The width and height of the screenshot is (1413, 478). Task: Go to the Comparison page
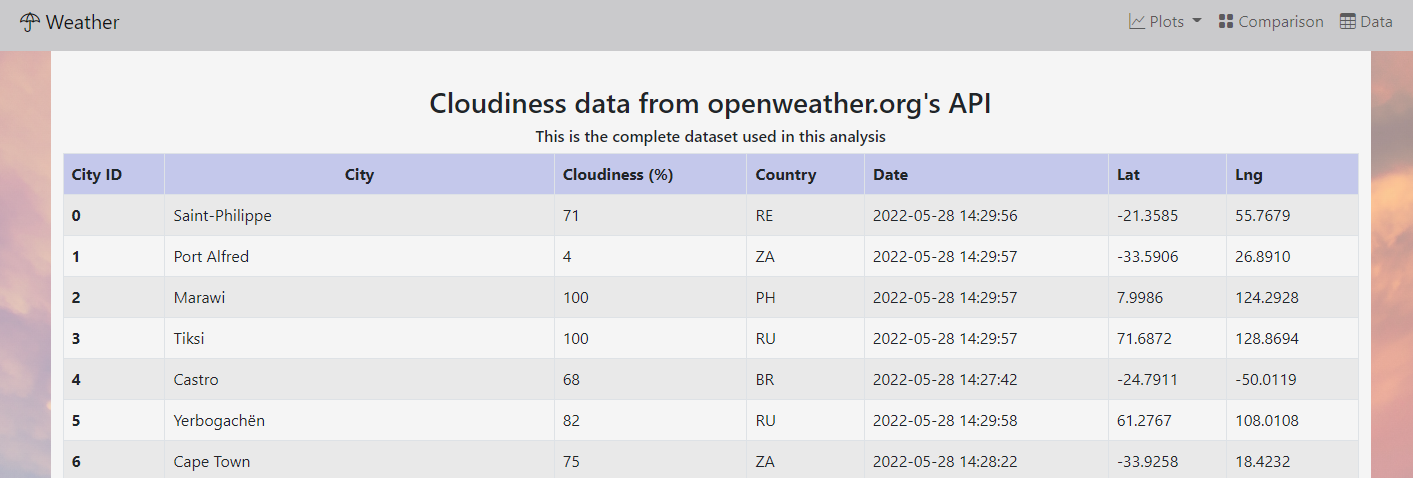1271,21
